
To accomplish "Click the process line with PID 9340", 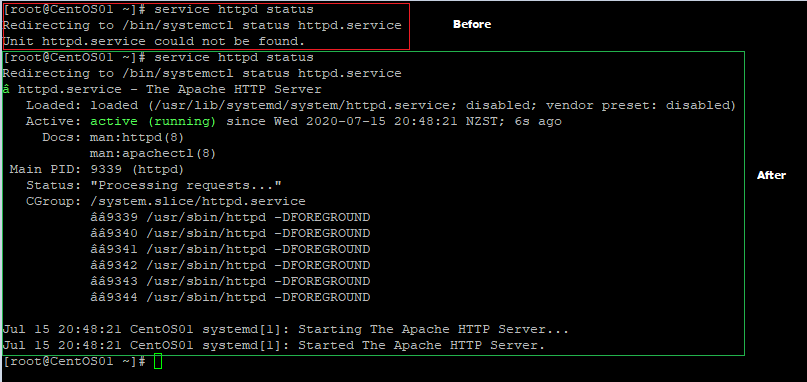I will coord(230,233).
